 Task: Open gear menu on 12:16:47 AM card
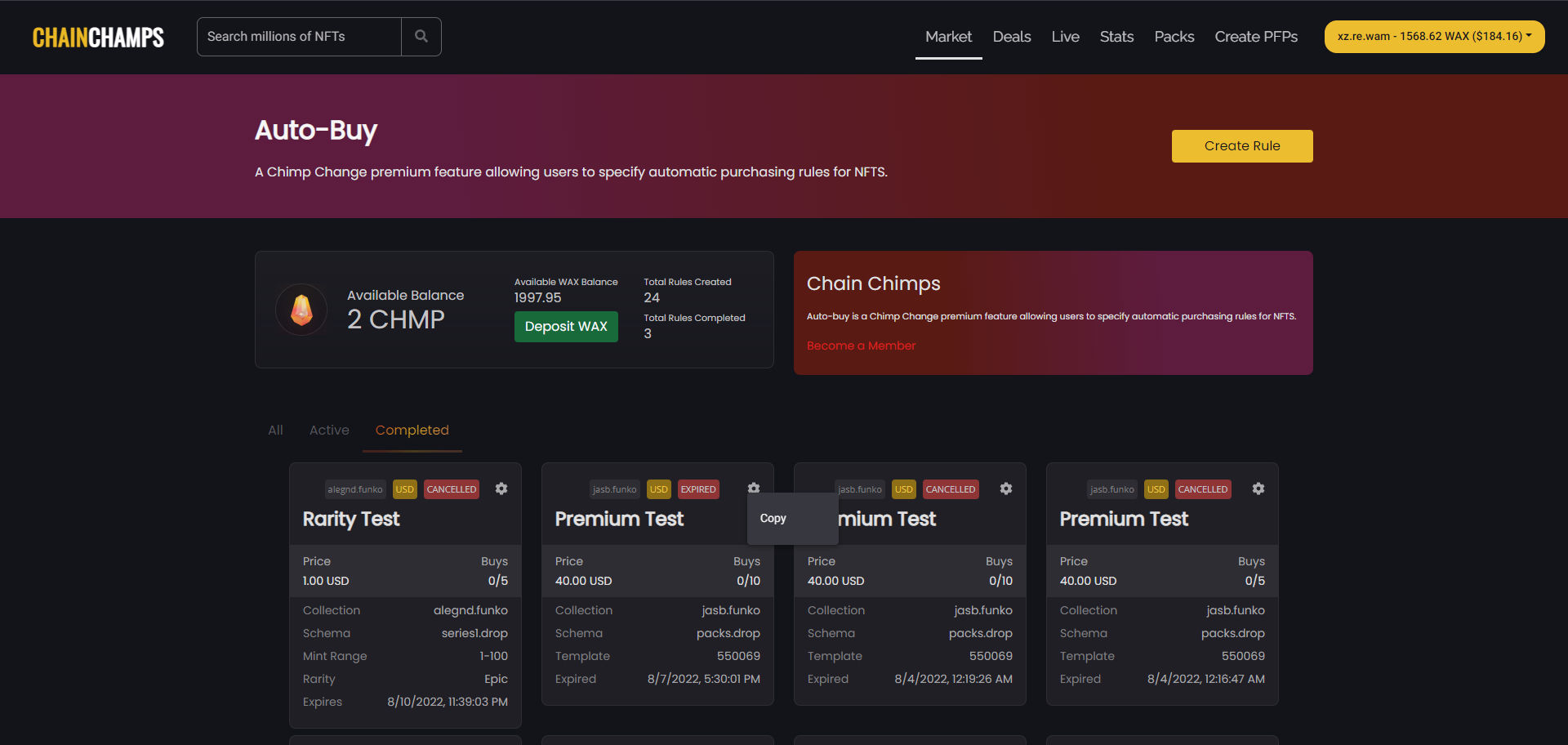[1258, 488]
